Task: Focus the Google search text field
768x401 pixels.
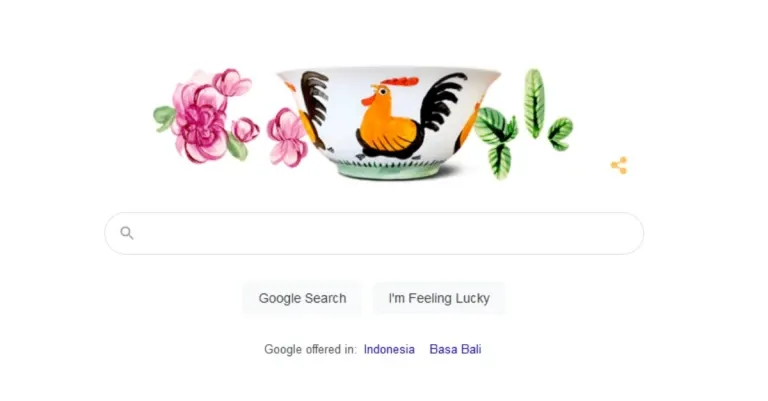Action: (374, 234)
